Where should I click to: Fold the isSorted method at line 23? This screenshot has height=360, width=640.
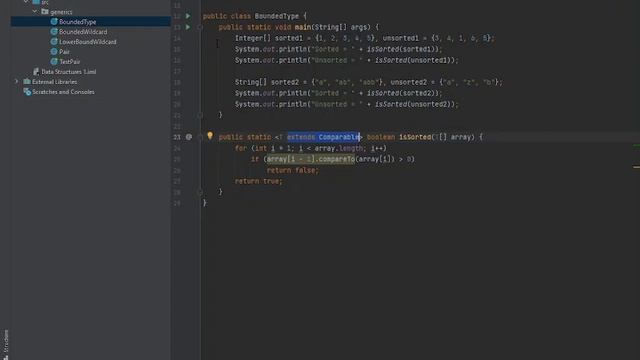(200, 137)
